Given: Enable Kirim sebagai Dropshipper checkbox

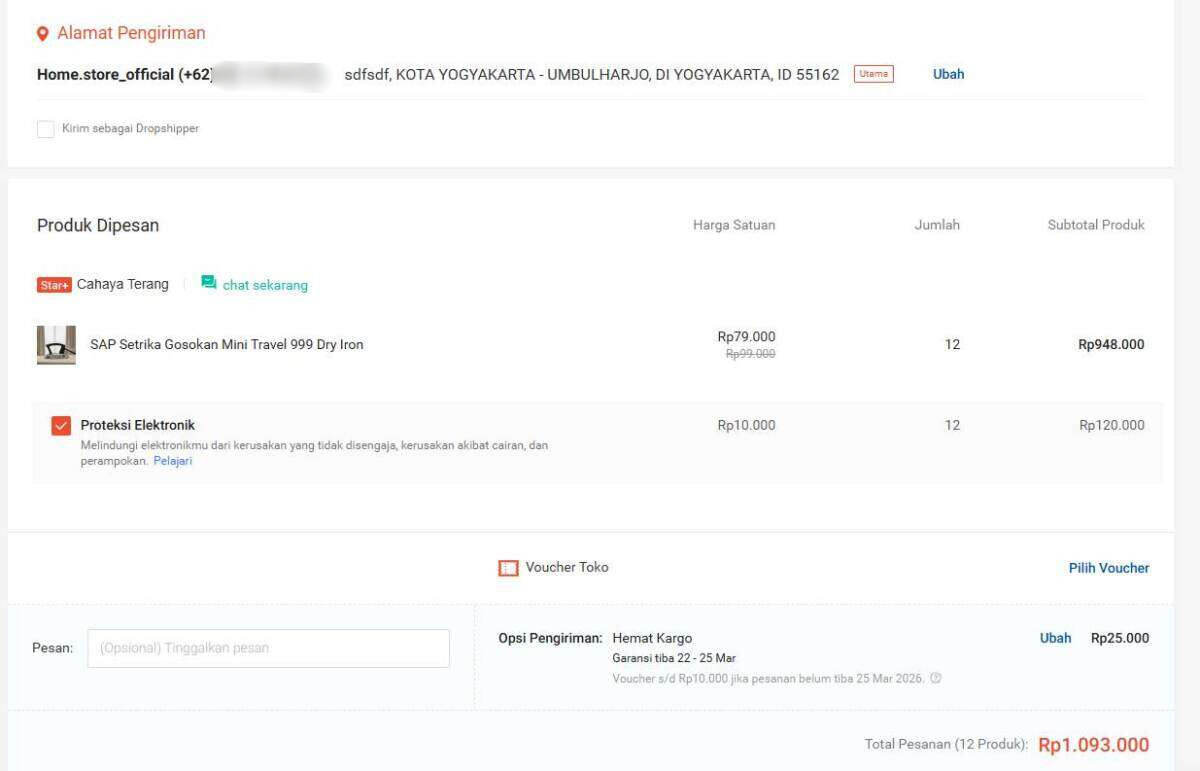Looking at the screenshot, I should pyautogui.click(x=46, y=129).
